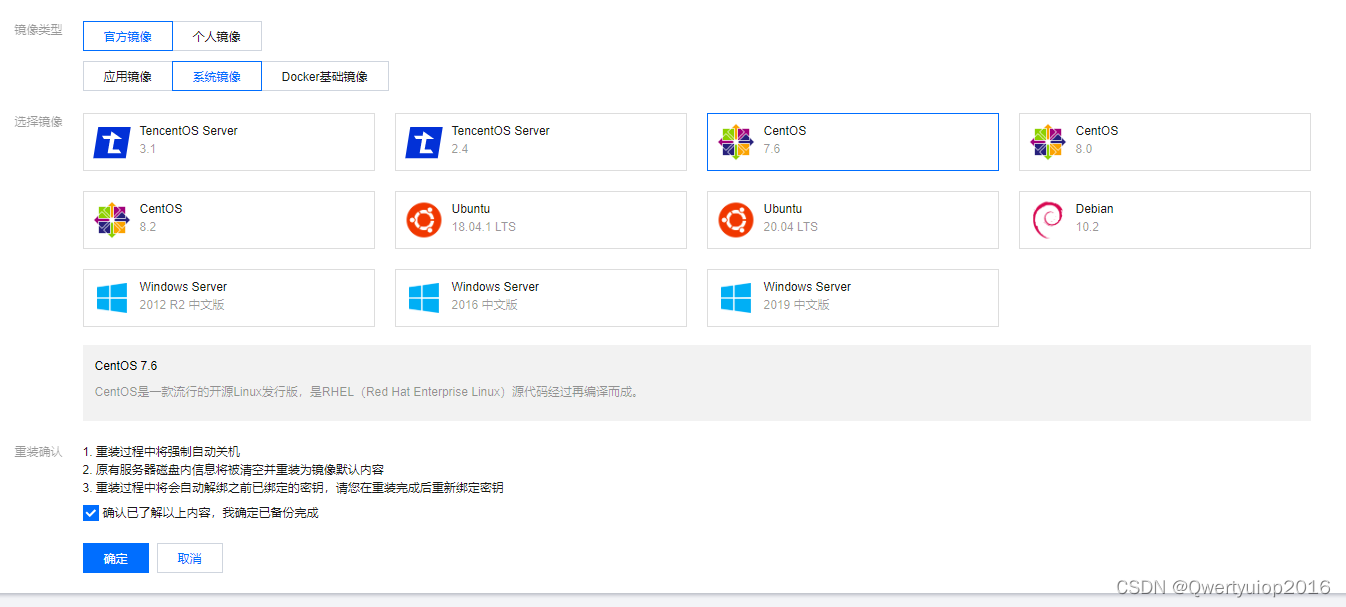The width and height of the screenshot is (1346, 607).
Task: Click the 20.04 LTS version text
Action: (791, 227)
